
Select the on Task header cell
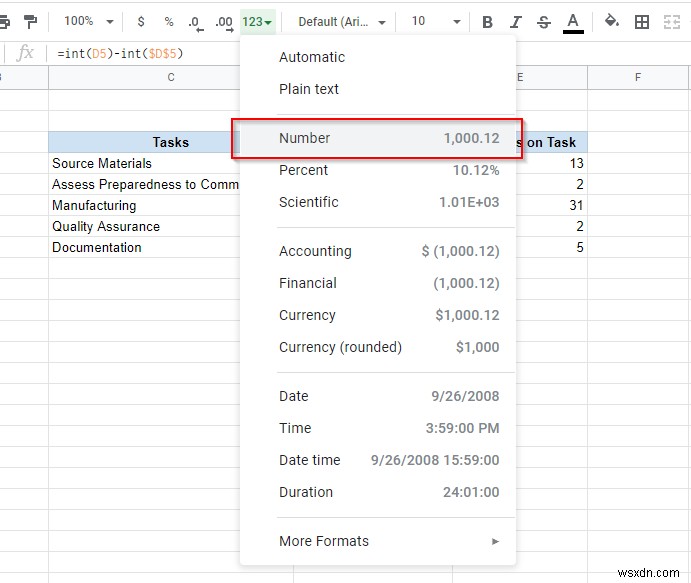point(551,142)
